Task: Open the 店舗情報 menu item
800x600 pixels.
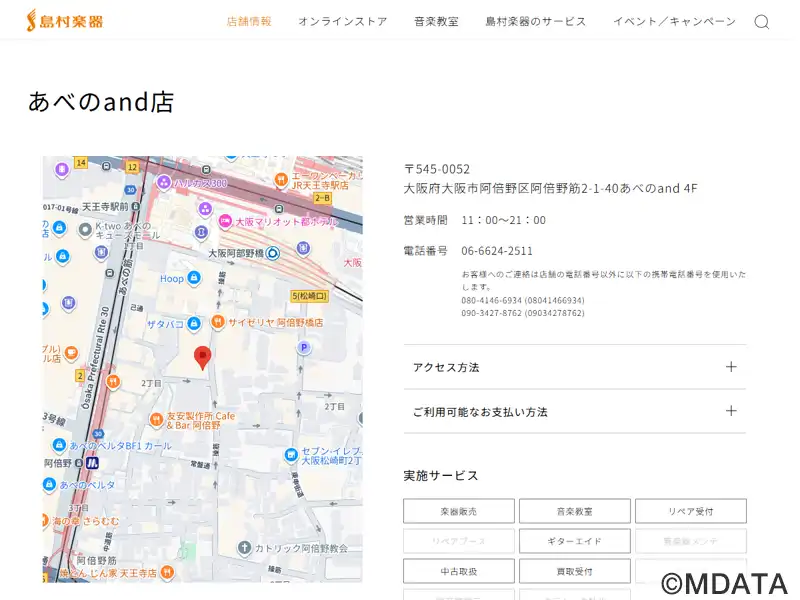Action: pyautogui.click(x=249, y=21)
